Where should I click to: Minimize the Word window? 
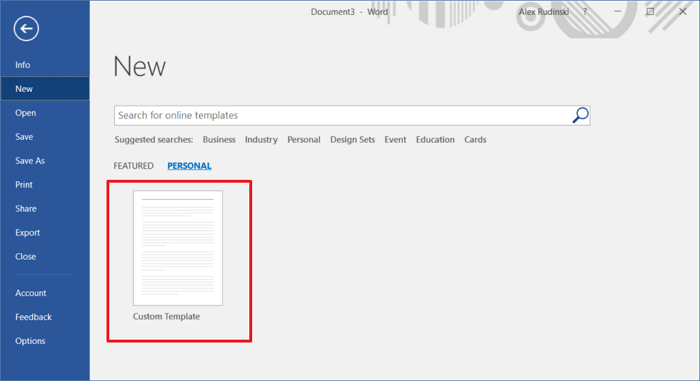[x=617, y=12]
